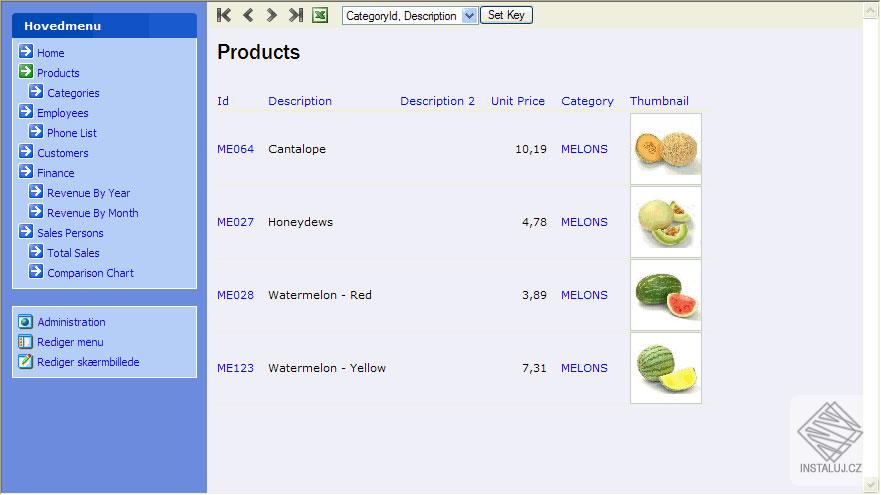Image resolution: width=881 pixels, height=495 pixels.
Task: Open the Revenue By Month link
Action: [x=93, y=213]
